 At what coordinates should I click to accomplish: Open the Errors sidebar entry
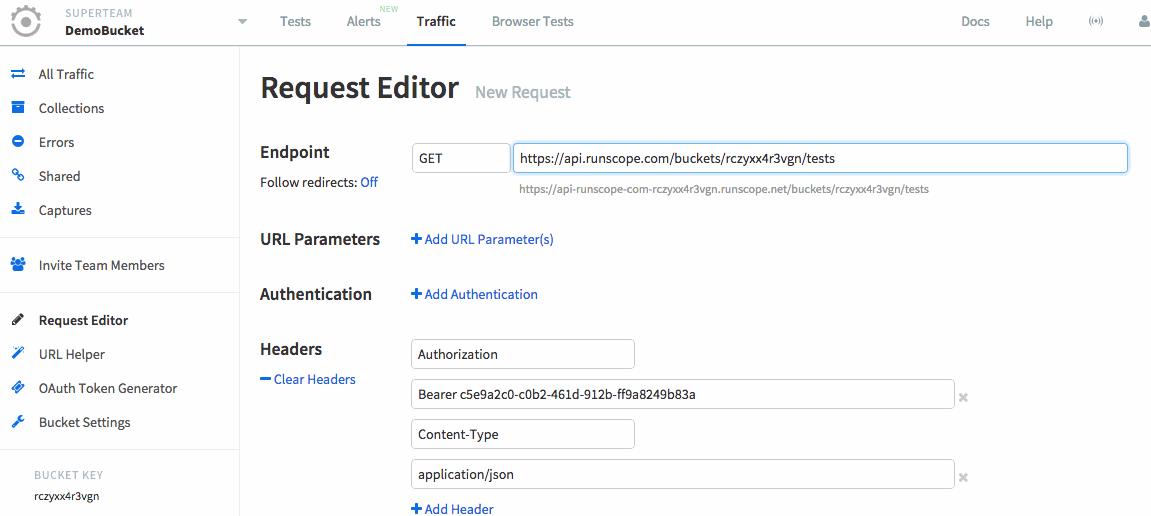(x=57, y=142)
